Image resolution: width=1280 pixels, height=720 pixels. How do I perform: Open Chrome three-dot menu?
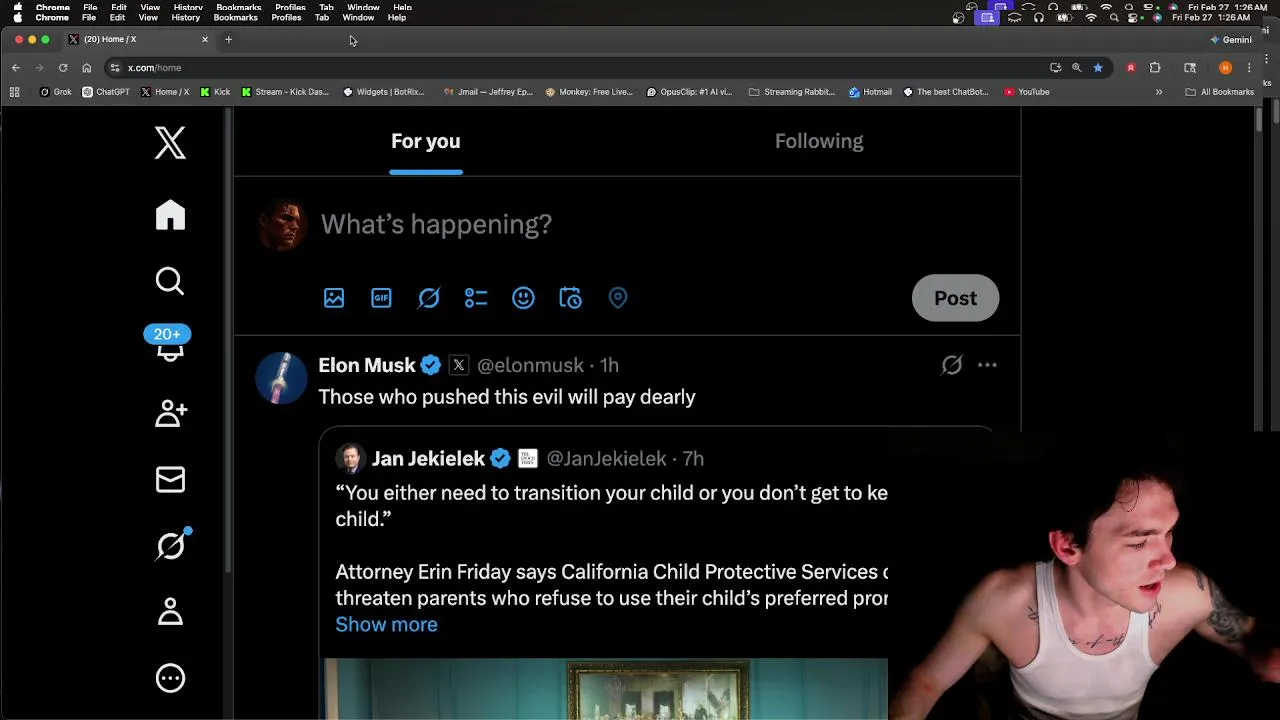click(x=1249, y=68)
